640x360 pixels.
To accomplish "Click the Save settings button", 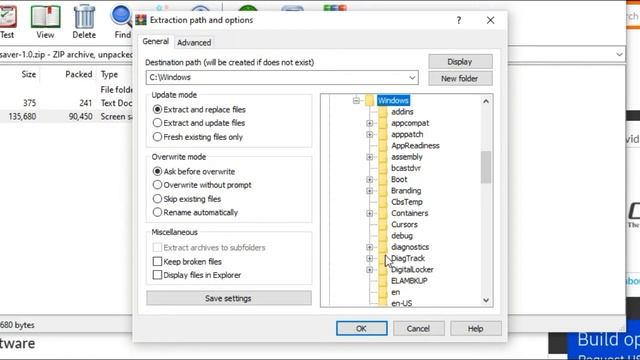I will [x=229, y=298].
